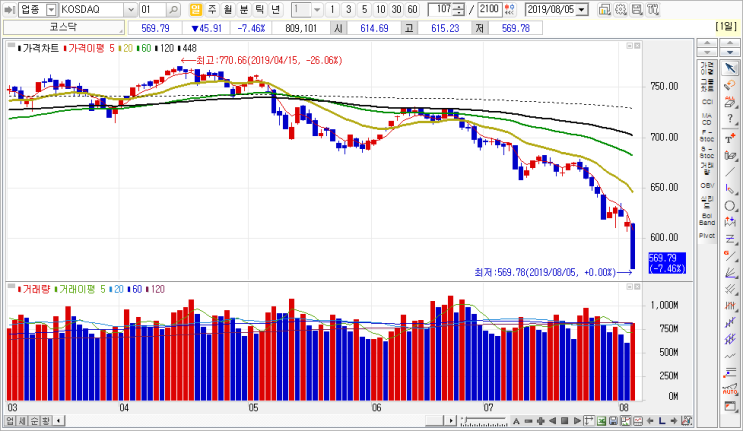
Task: Click the 코스닥 name button
Action: pyautogui.click(x=64, y=28)
